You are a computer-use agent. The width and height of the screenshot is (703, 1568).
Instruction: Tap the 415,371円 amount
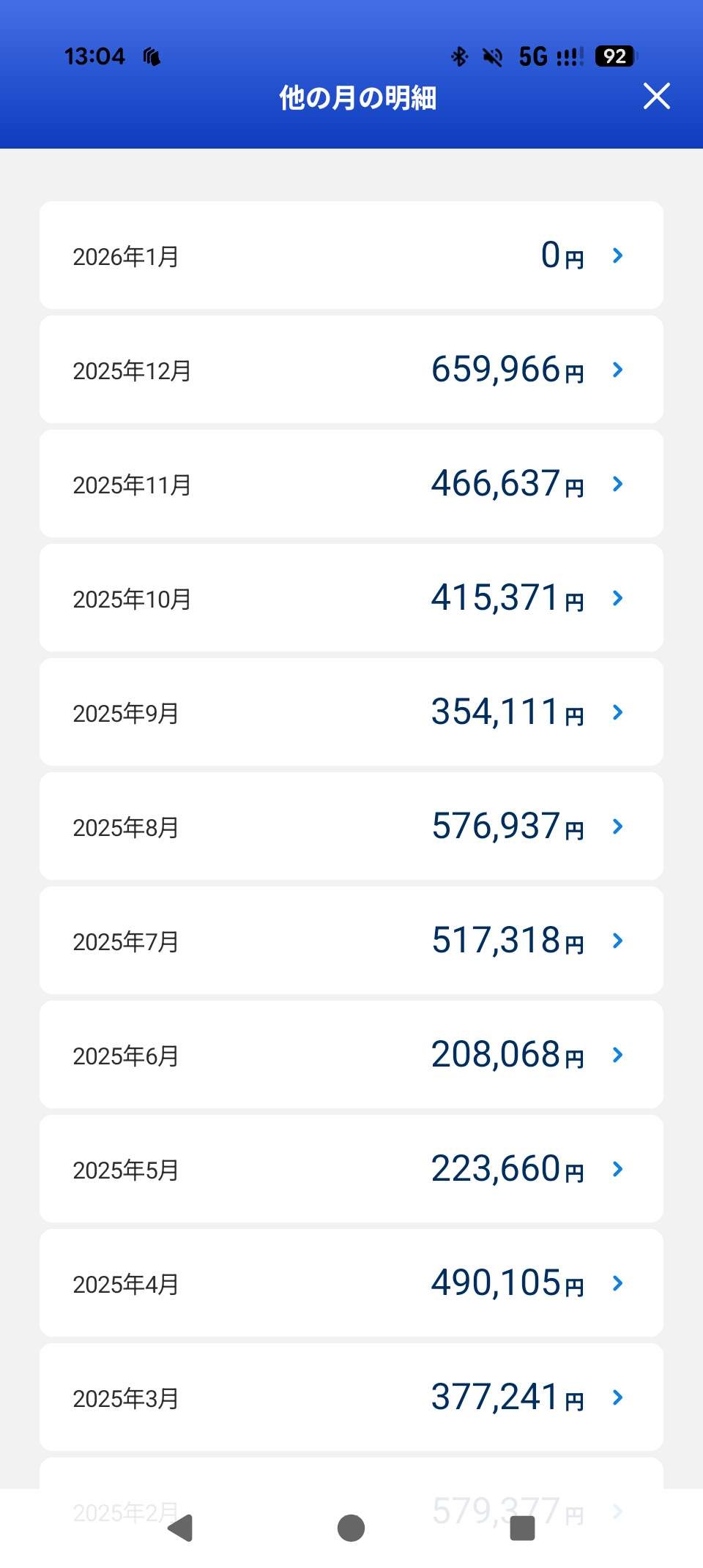[x=507, y=598]
